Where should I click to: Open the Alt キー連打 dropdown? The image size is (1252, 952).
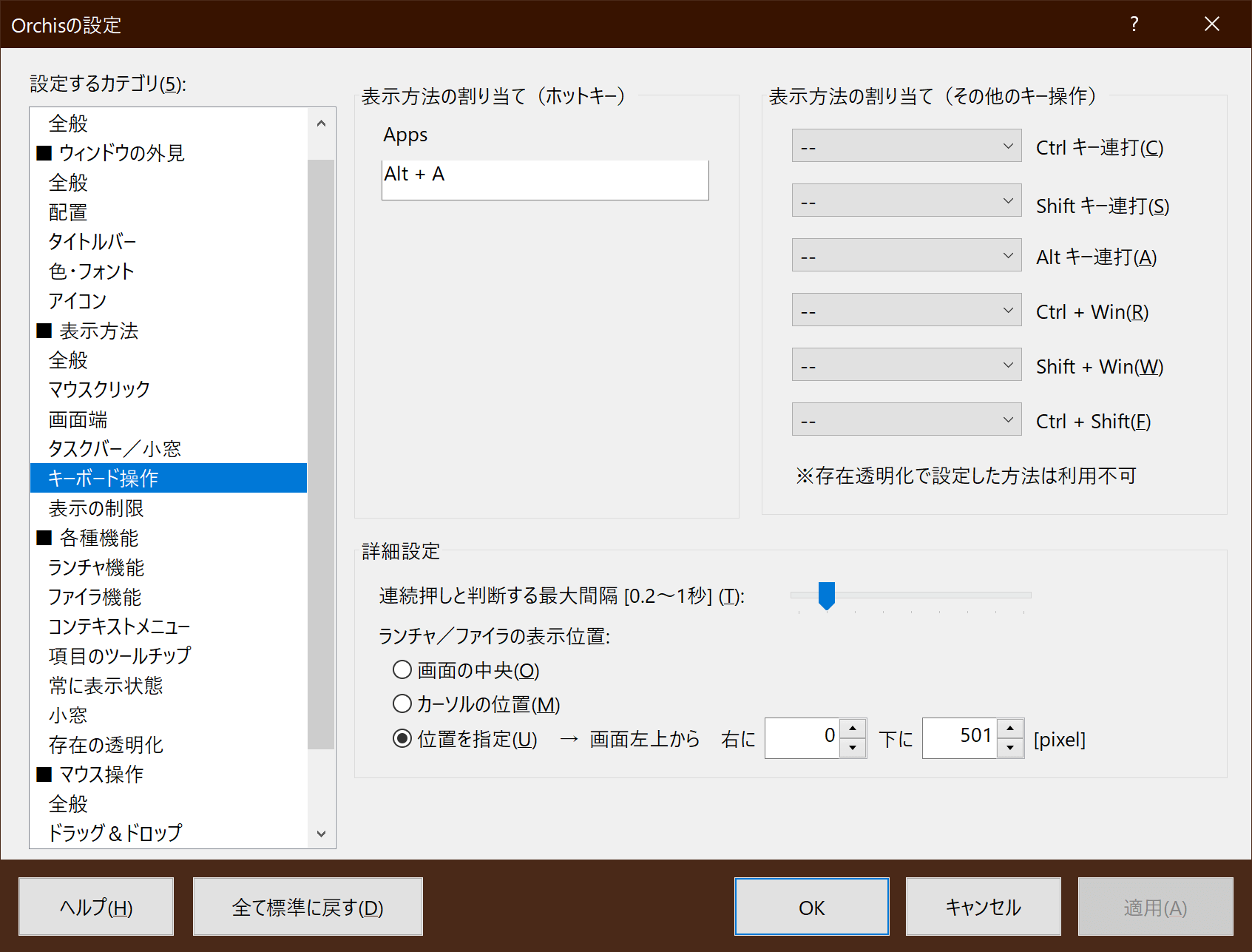coord(907,255)
